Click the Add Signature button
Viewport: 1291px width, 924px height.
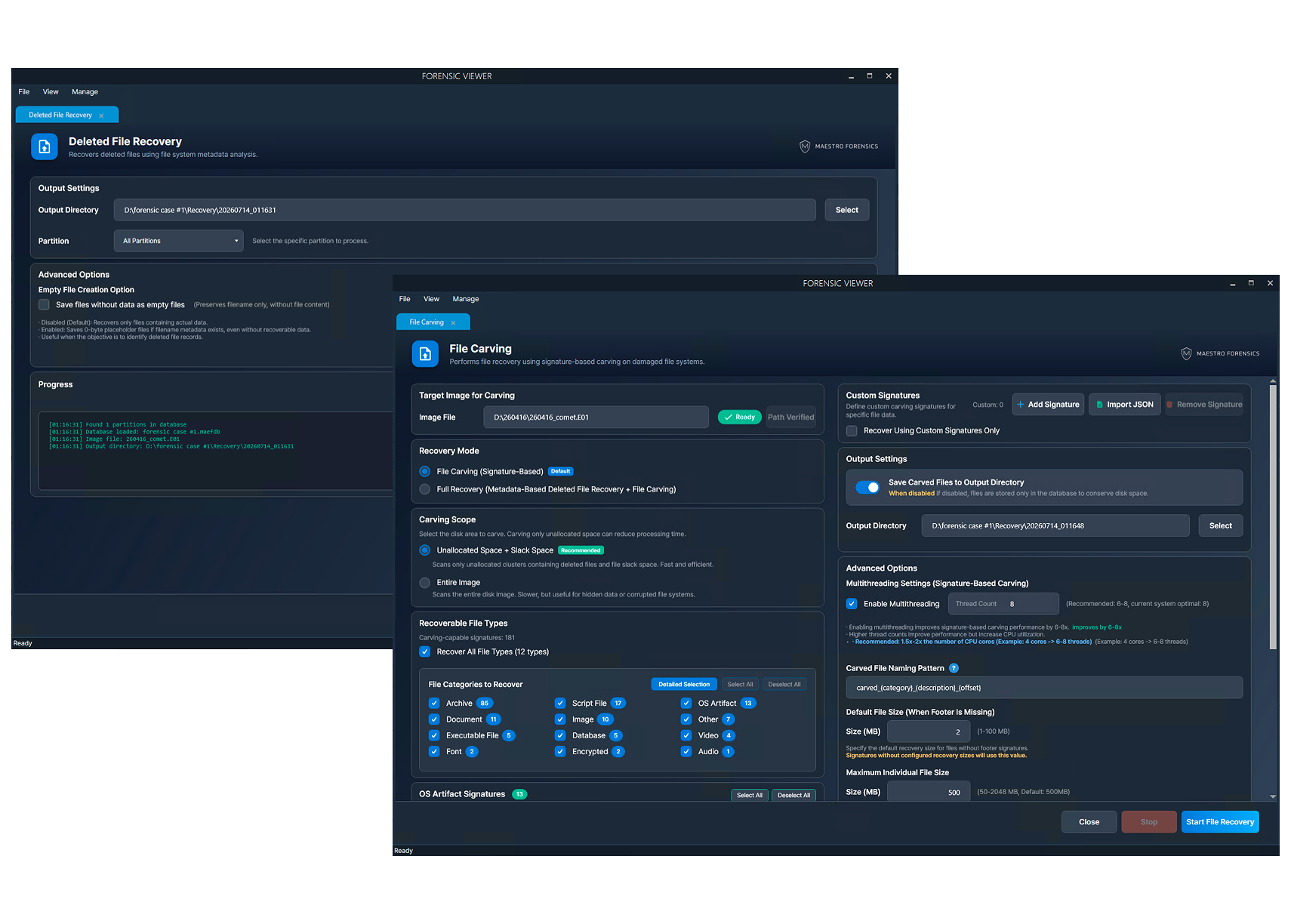coord(1048,405)
